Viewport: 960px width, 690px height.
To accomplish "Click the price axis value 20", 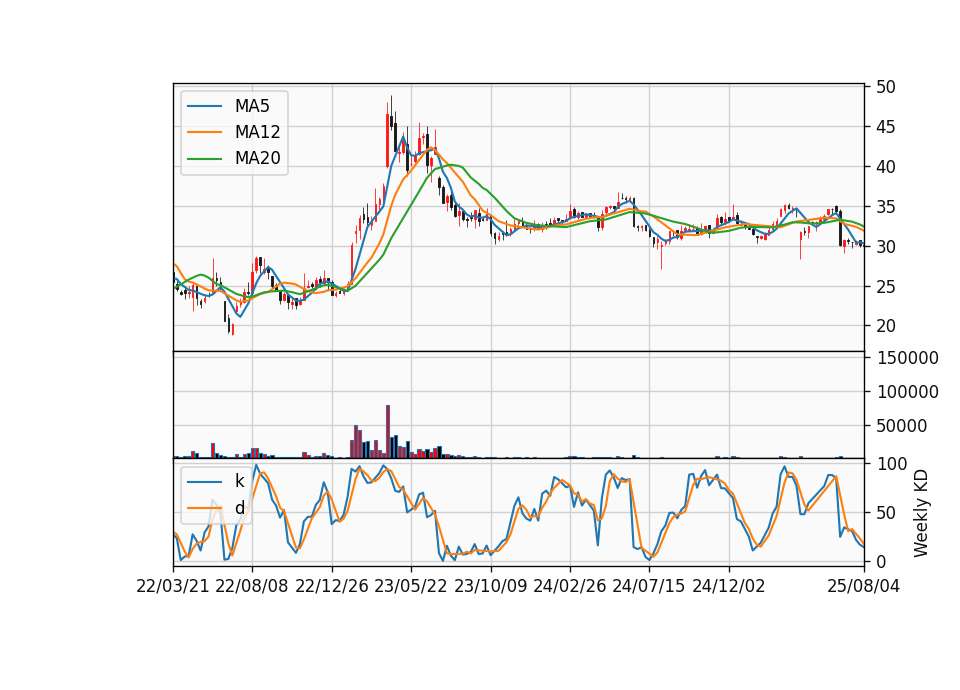I will [885, 326].
